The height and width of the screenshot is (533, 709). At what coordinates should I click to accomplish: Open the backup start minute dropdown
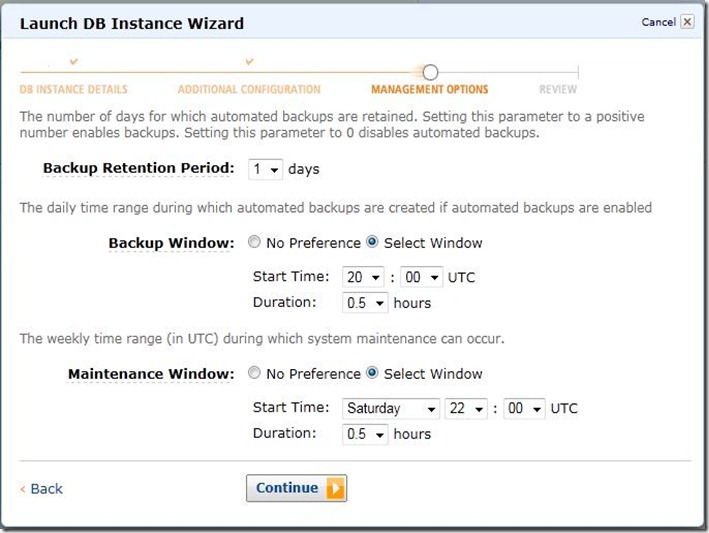421,277
